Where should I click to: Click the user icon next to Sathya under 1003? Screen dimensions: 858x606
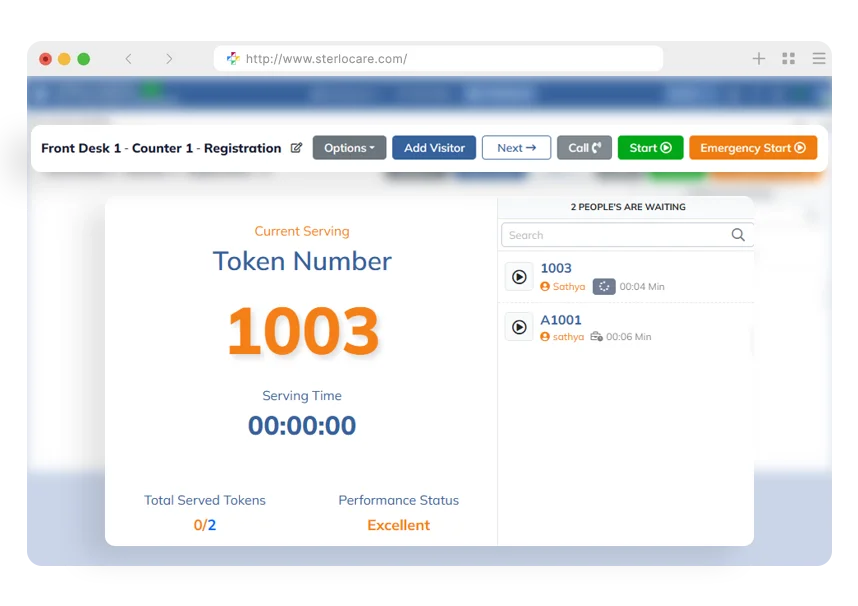tap(544, 286)
